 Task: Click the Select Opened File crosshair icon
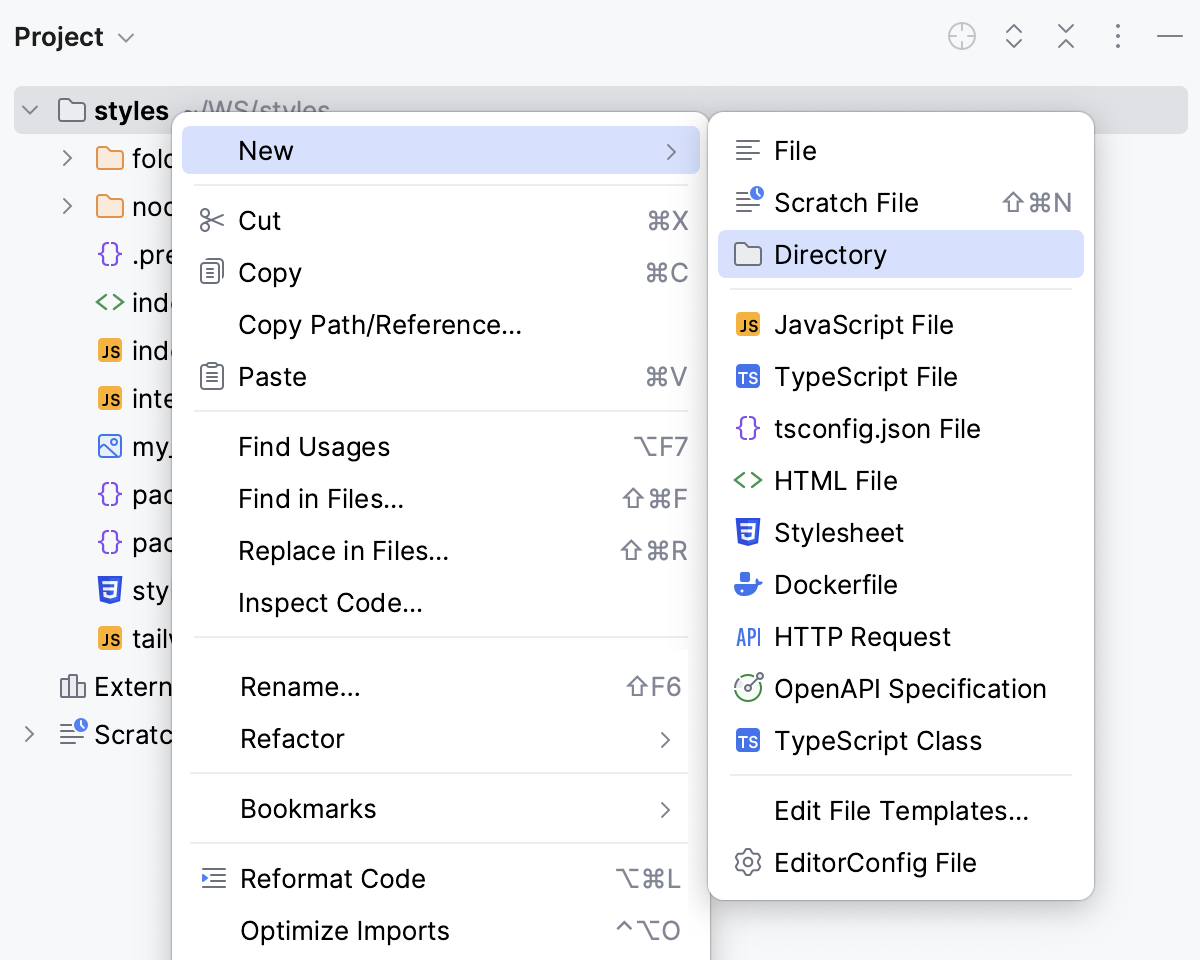point(961,36)
